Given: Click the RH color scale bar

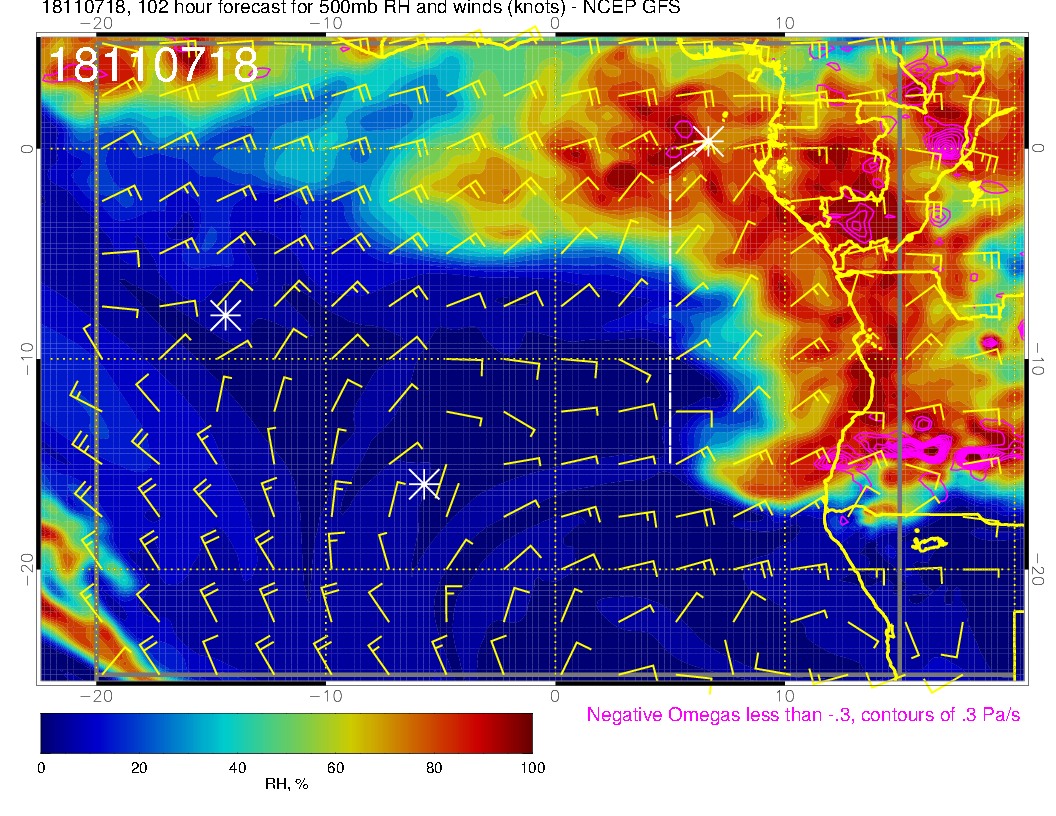Looking at the screenshot, I should (286, 733).
